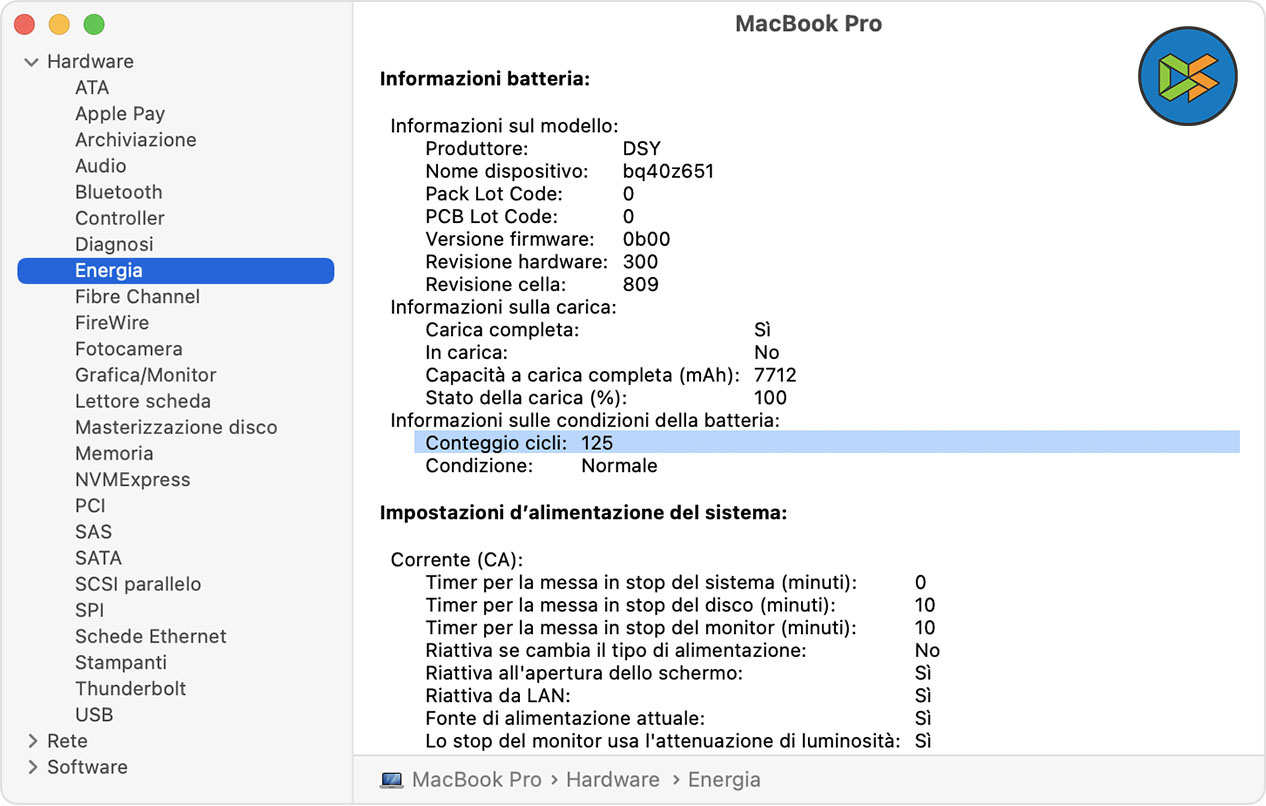This screenshot has width=1266, height=806.
Task: Select Archiviazione in the sidebar
Action: [135, 140]
